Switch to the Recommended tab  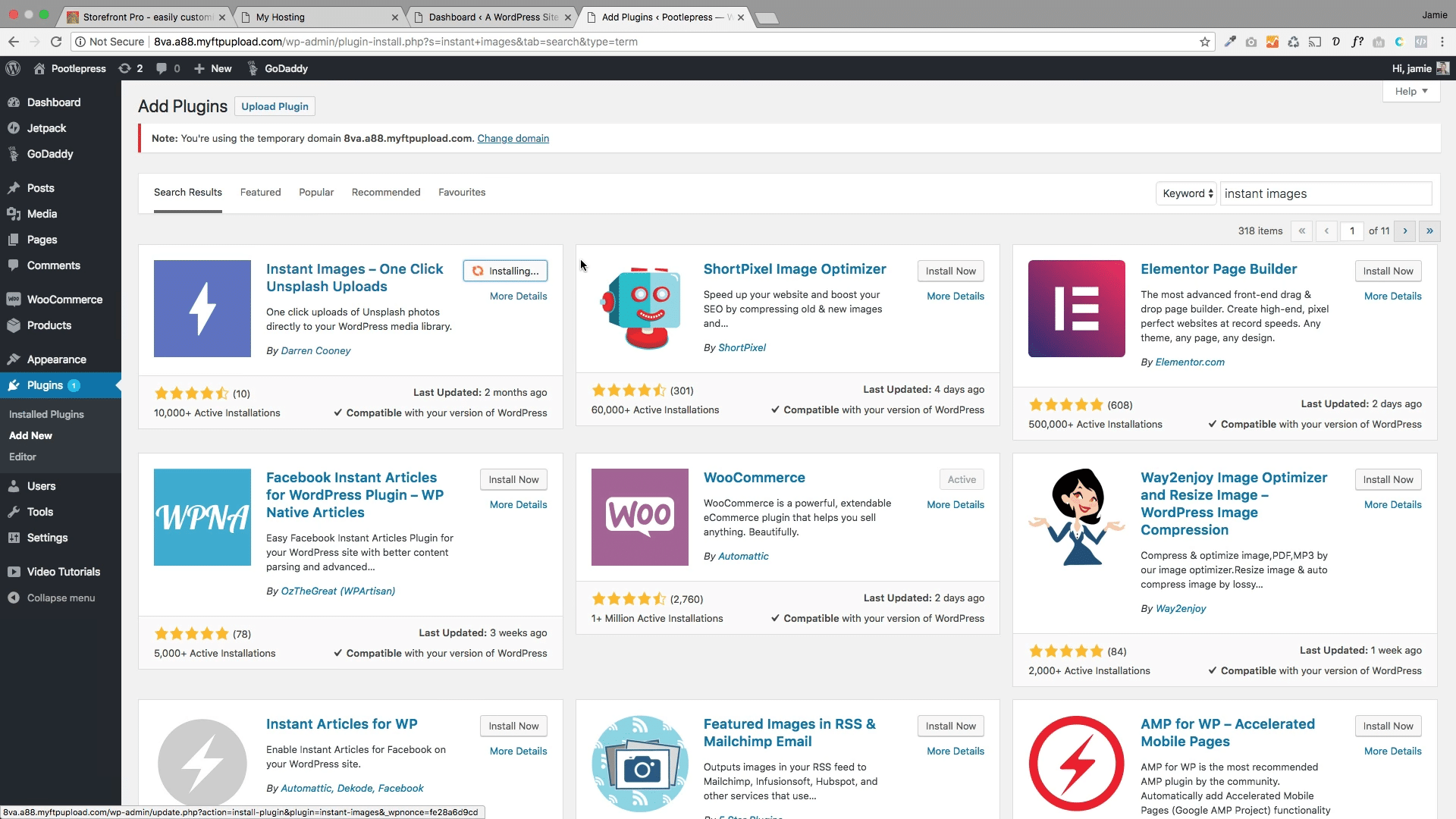[x=386, y=192]
